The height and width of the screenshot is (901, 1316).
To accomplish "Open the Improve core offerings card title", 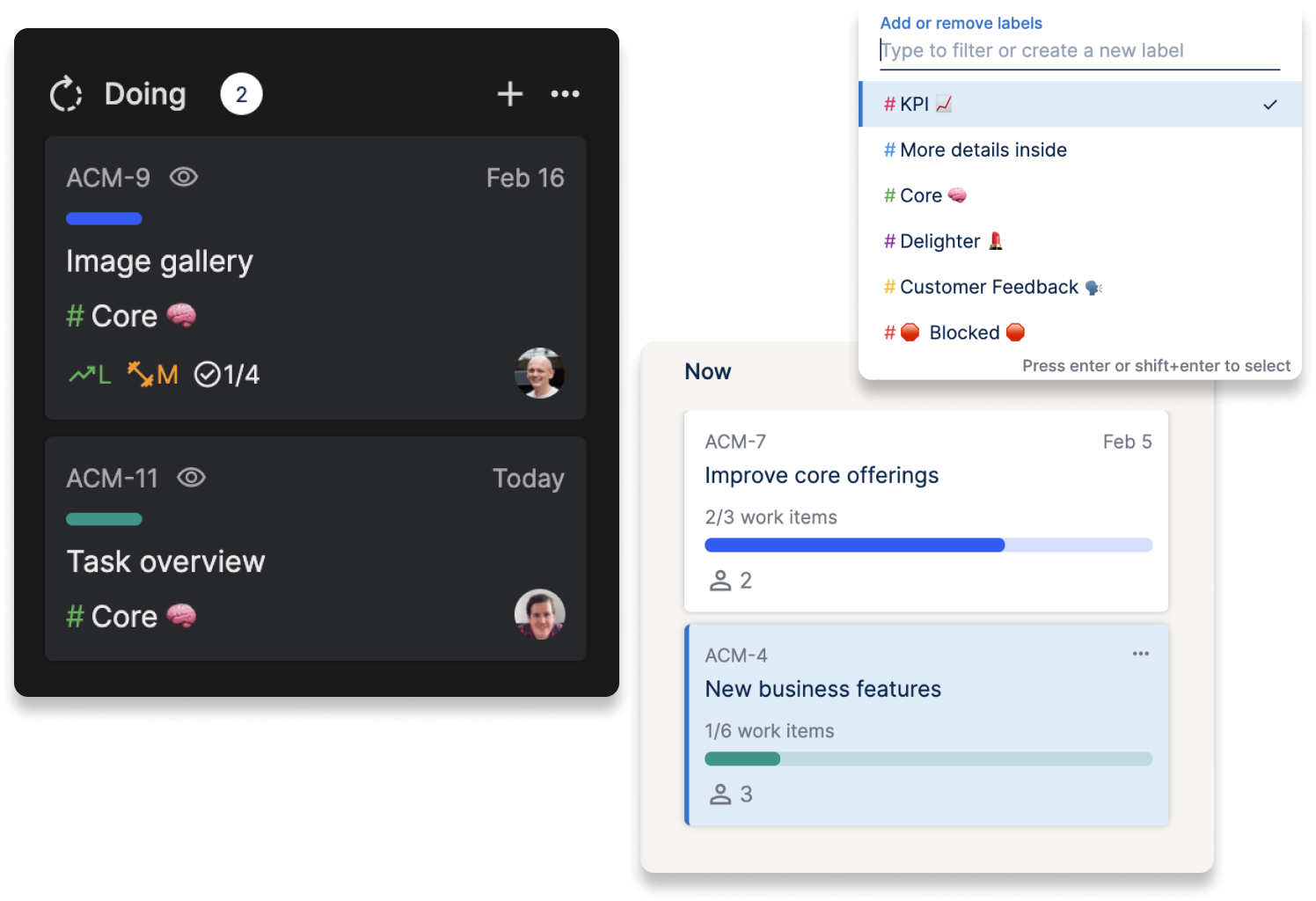I will pos(822,476).
